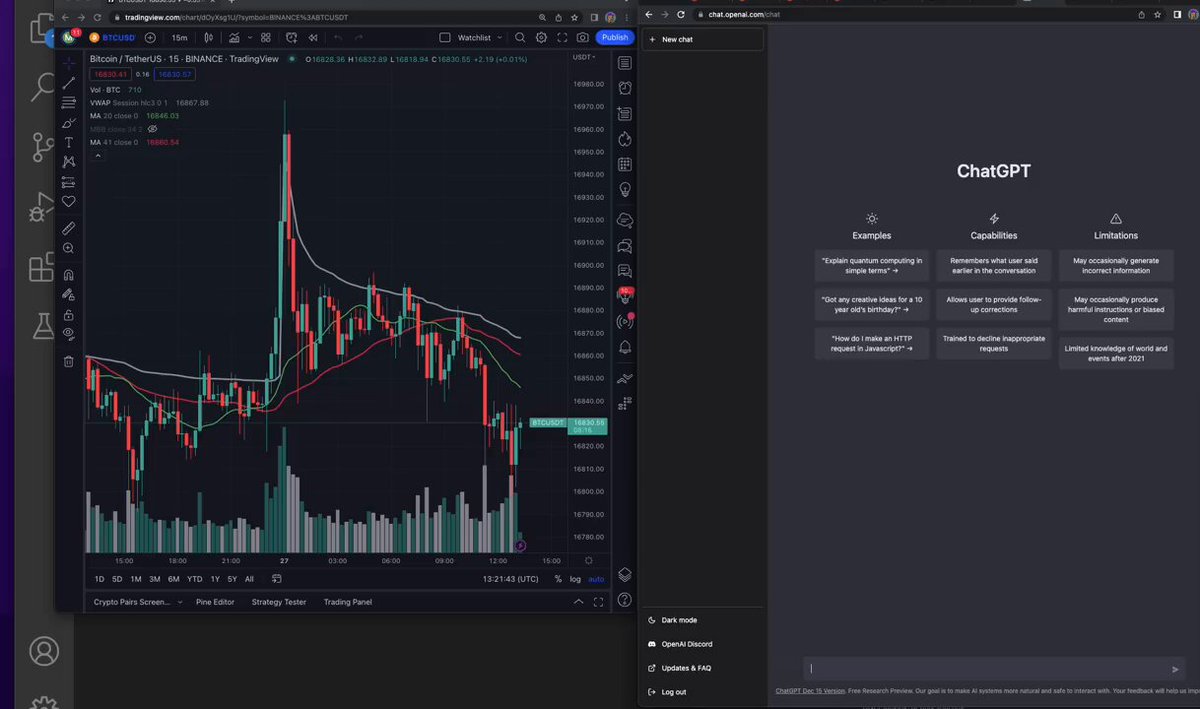Click the heart favorites icon in drawing toolbar
Viewport: 1200px width, 709px height.
tap(69, 202)
